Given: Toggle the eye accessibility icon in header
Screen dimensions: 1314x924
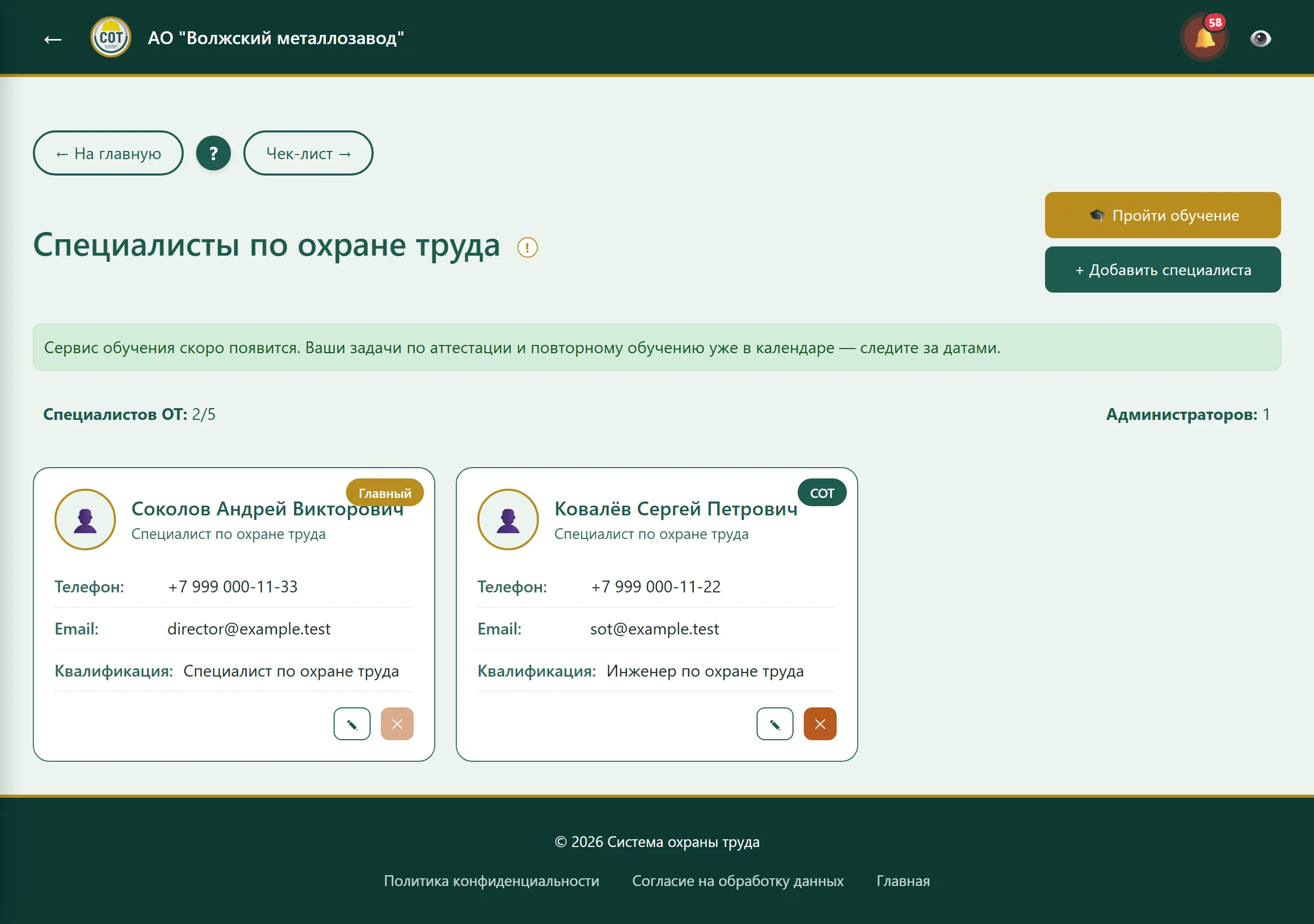Looking at the screenshot, I should (1260, 38).
